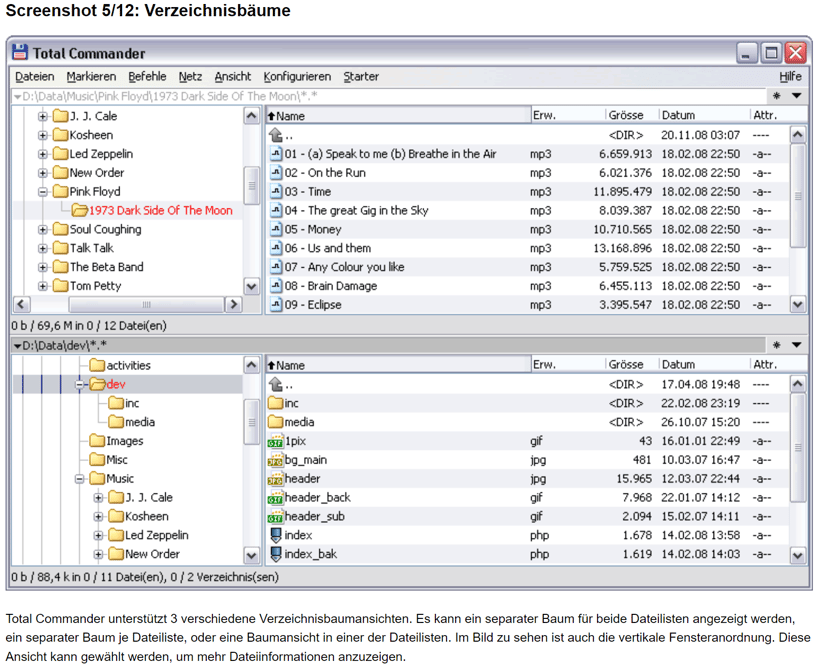Open the Befehle menu
Screen dimensions: 820x668
[x=147, y=77]
